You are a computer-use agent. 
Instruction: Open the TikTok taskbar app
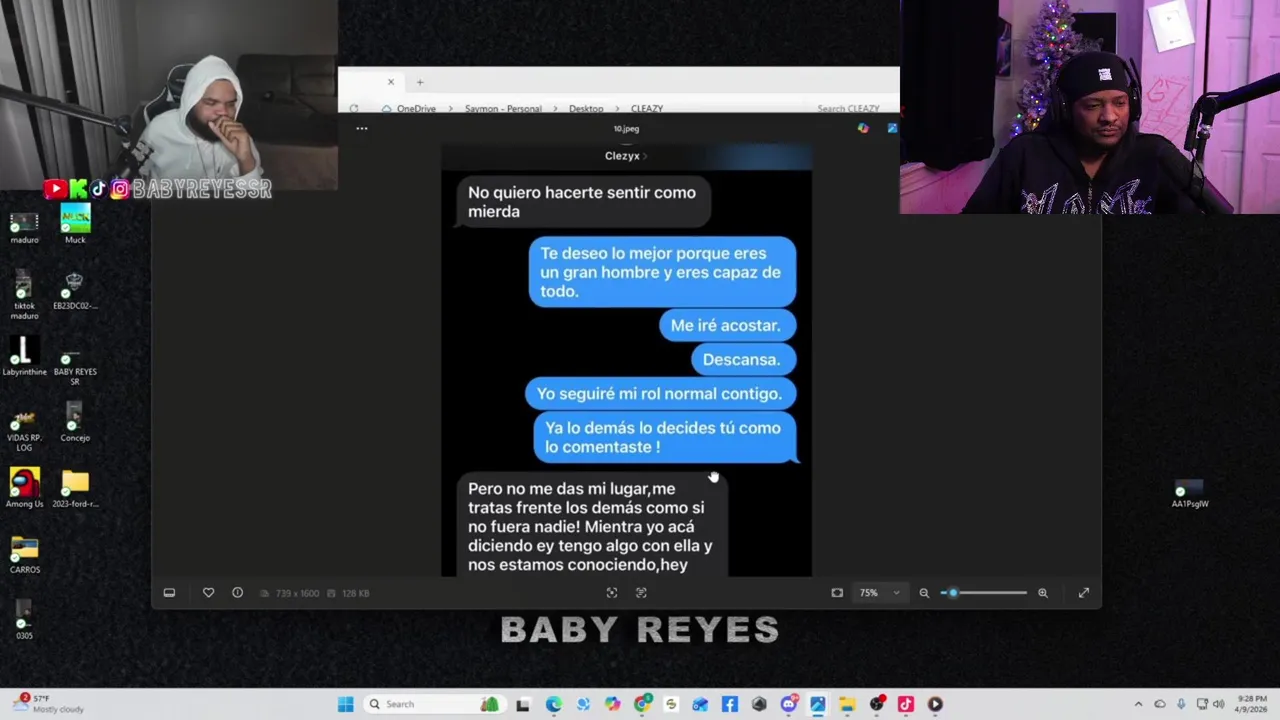pyautogui.click(x=906, y=704)
